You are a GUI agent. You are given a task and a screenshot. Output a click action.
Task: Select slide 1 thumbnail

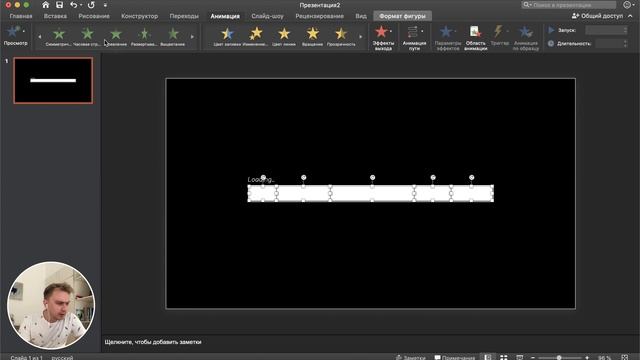pos(53,80)
